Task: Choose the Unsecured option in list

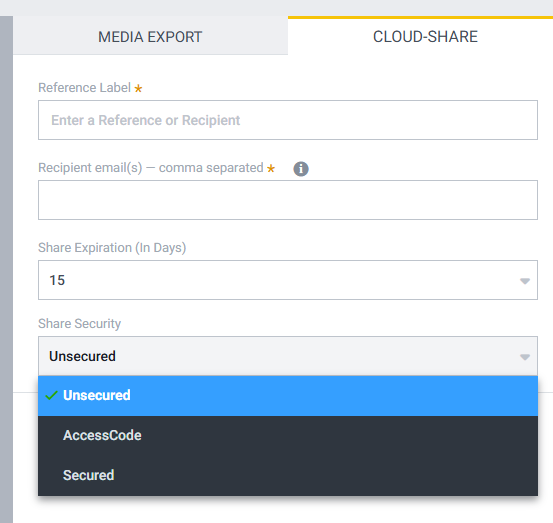Action: click(288, 396)
